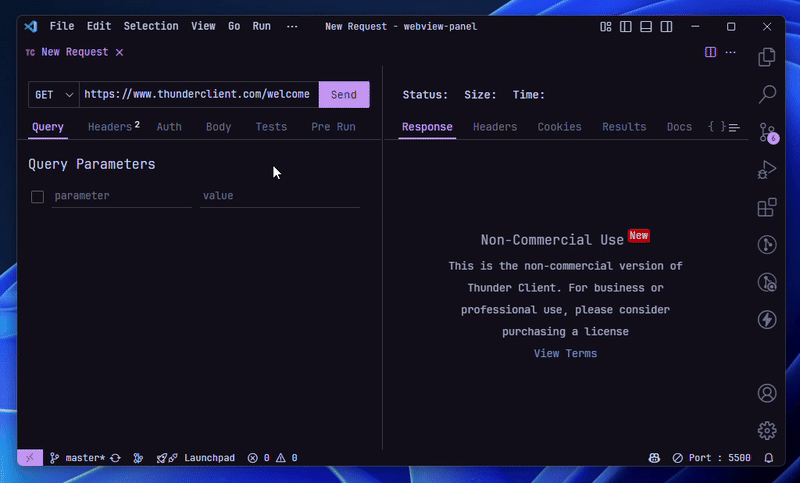Open the File menu
Image resolution: width=800 pixels, height=483 pixels.
point(62,27)
